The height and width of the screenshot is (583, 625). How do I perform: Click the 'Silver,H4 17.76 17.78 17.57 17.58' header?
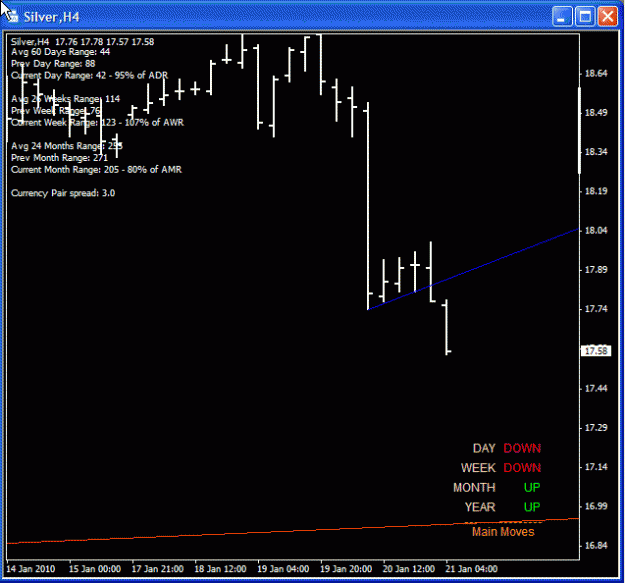point(83,42)
